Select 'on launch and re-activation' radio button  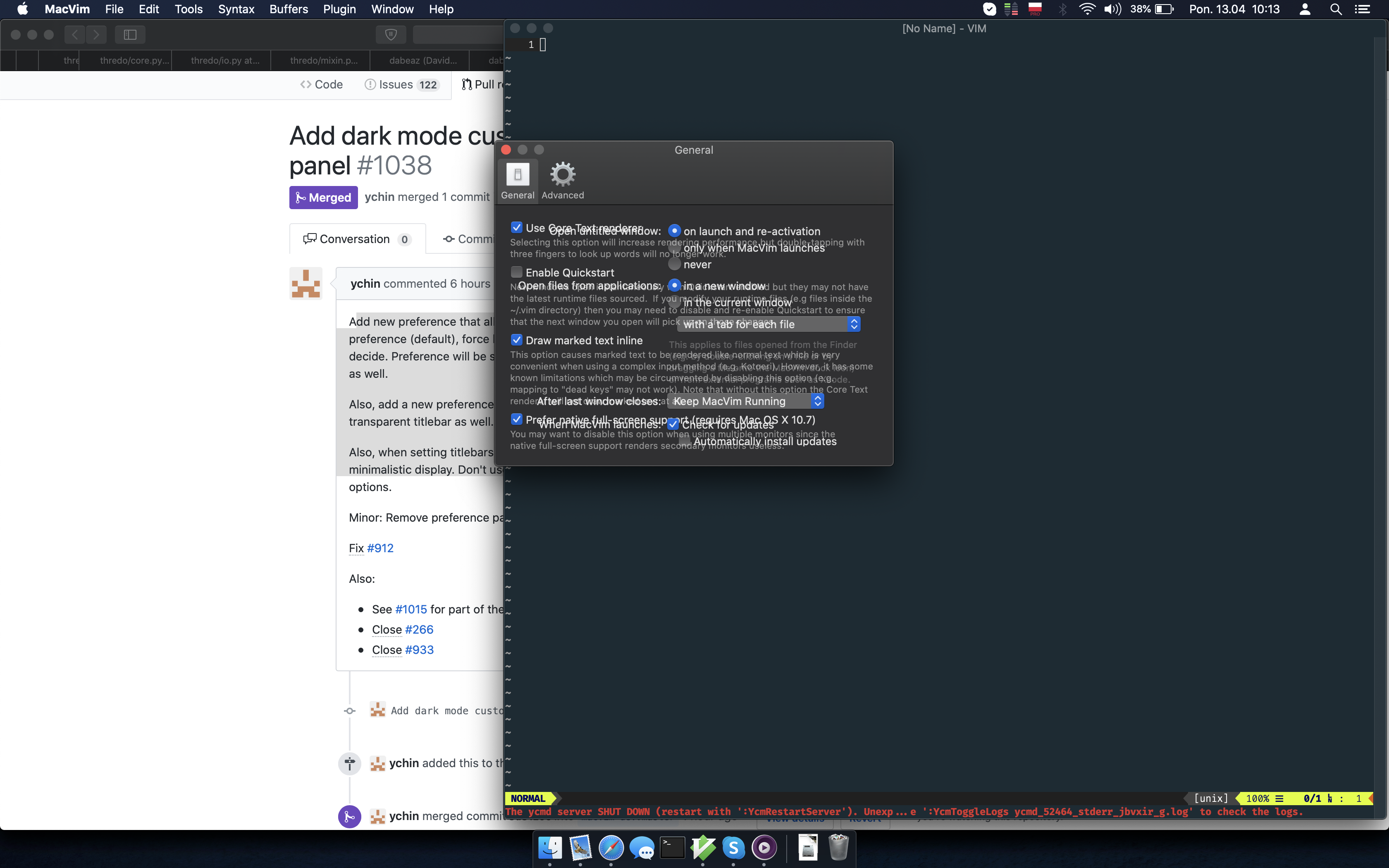[x=674, y=231]
